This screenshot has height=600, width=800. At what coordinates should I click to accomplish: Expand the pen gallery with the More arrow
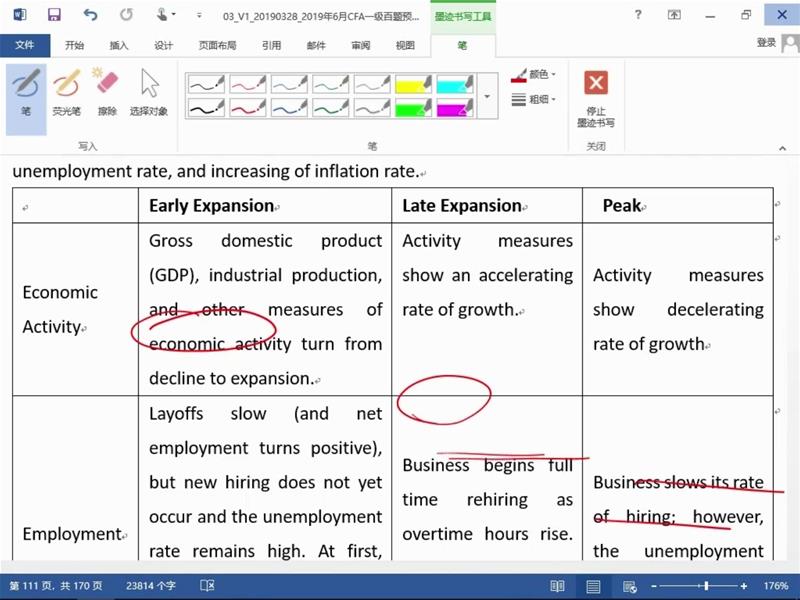[x=487, y=96]
